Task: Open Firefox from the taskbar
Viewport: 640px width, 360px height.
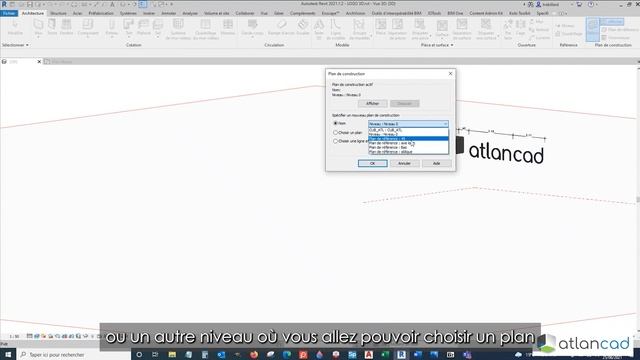Action: tap(254, 355)
